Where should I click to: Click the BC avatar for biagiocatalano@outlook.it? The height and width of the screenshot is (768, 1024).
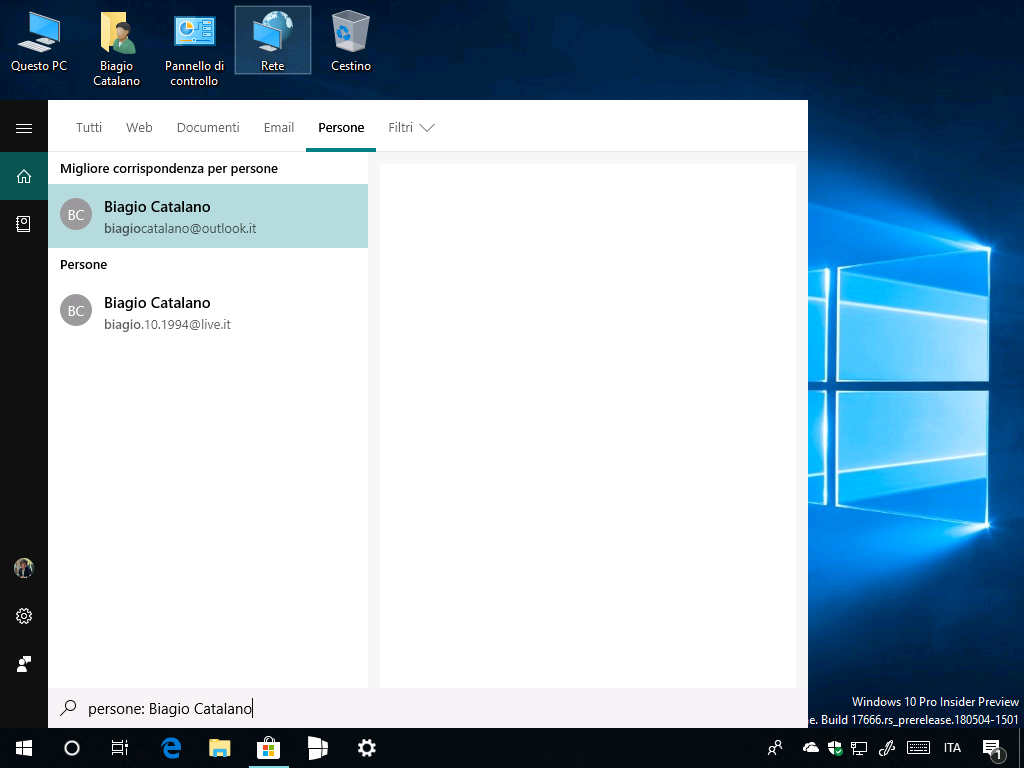tap(76, 215)
